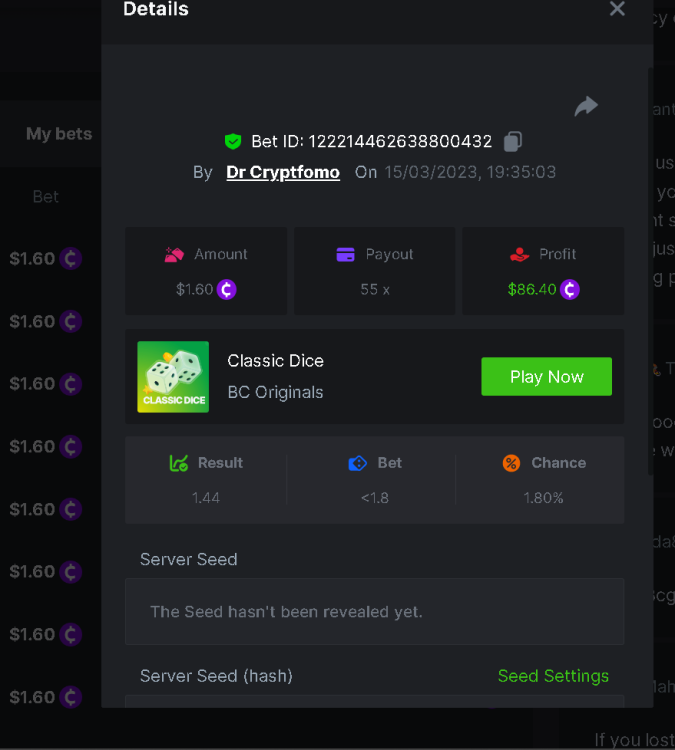Click the Server Seed field
Image resolution: width=675 pixels, height=750 pixels.
point(374,611)
